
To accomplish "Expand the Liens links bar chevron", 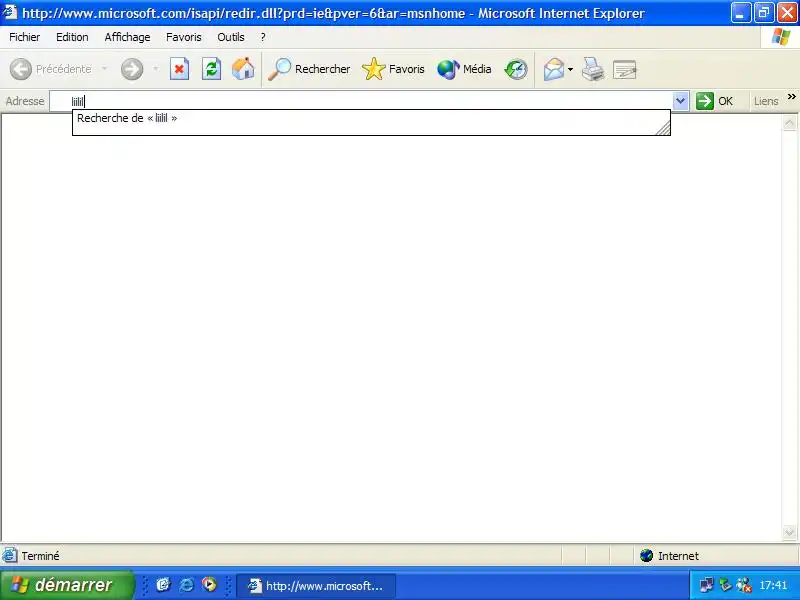I will 791,96.
